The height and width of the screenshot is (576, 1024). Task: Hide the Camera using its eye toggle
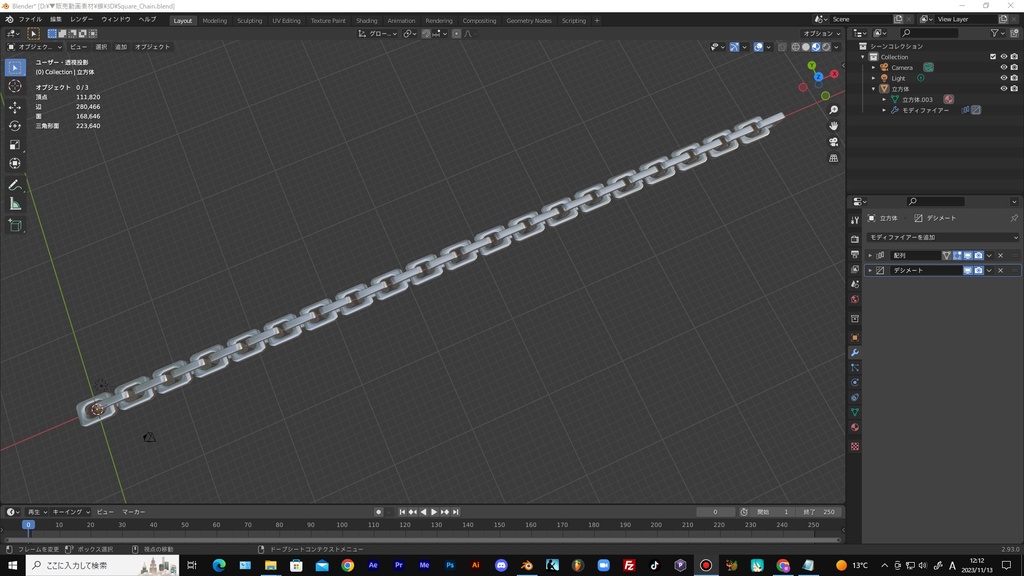click(1005, 67)
